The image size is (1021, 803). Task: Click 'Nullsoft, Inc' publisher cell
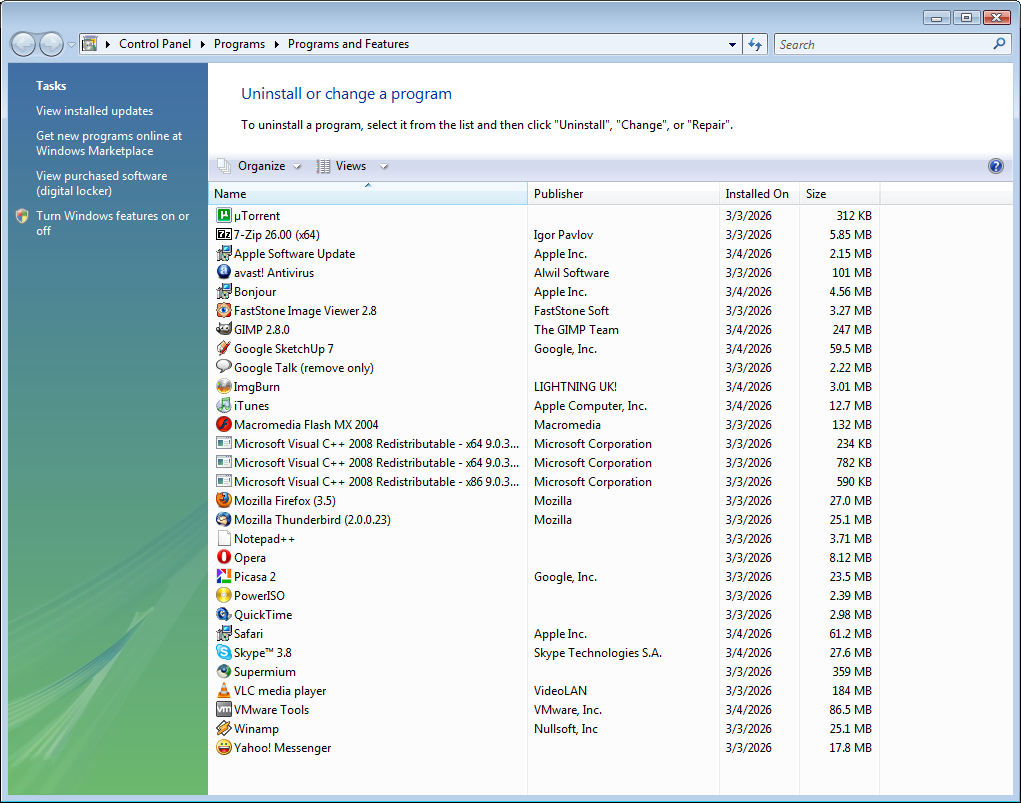[566, 728]
